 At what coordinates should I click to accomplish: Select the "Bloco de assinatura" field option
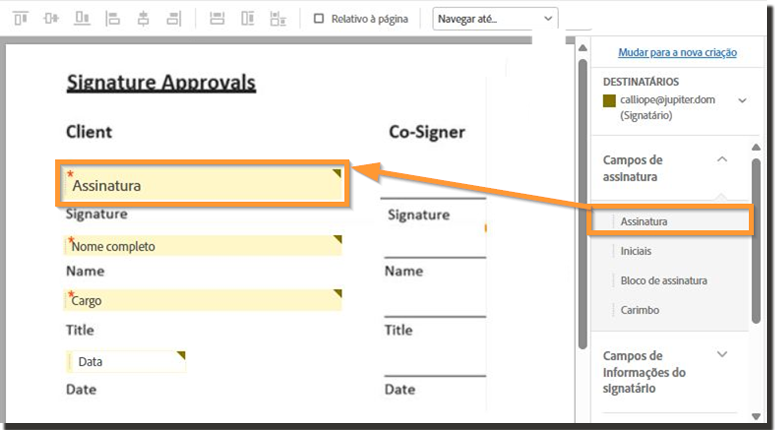point(663,280)
